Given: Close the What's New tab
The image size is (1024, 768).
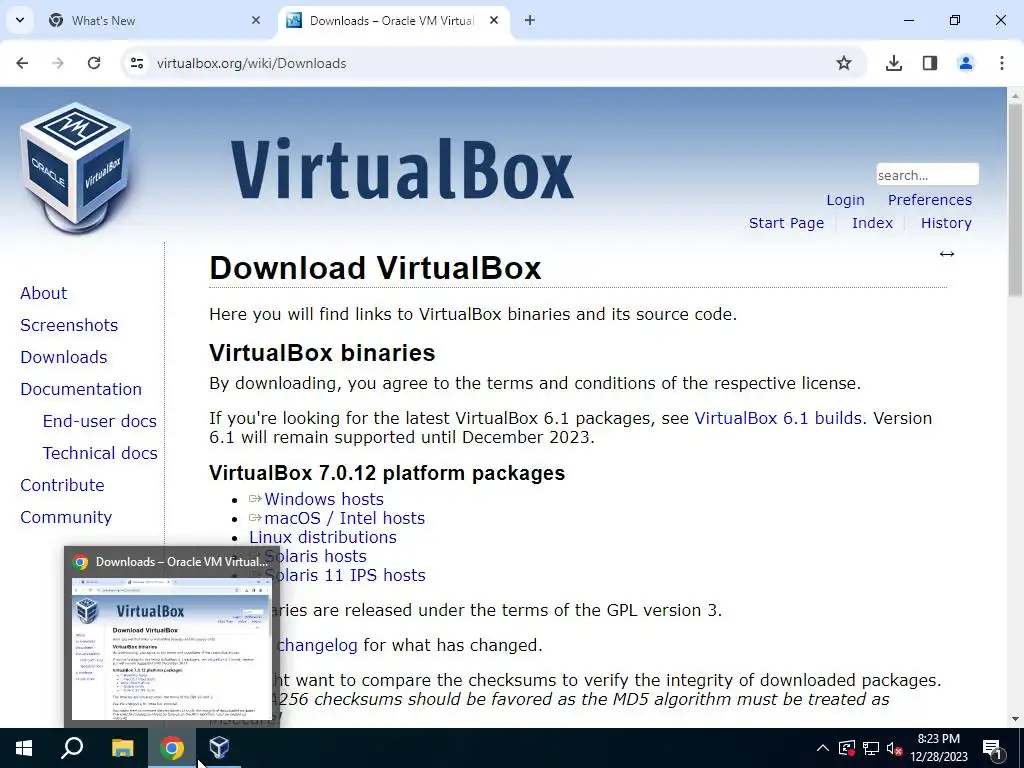Looking at the screenshot, I should (x=256, y=20).
